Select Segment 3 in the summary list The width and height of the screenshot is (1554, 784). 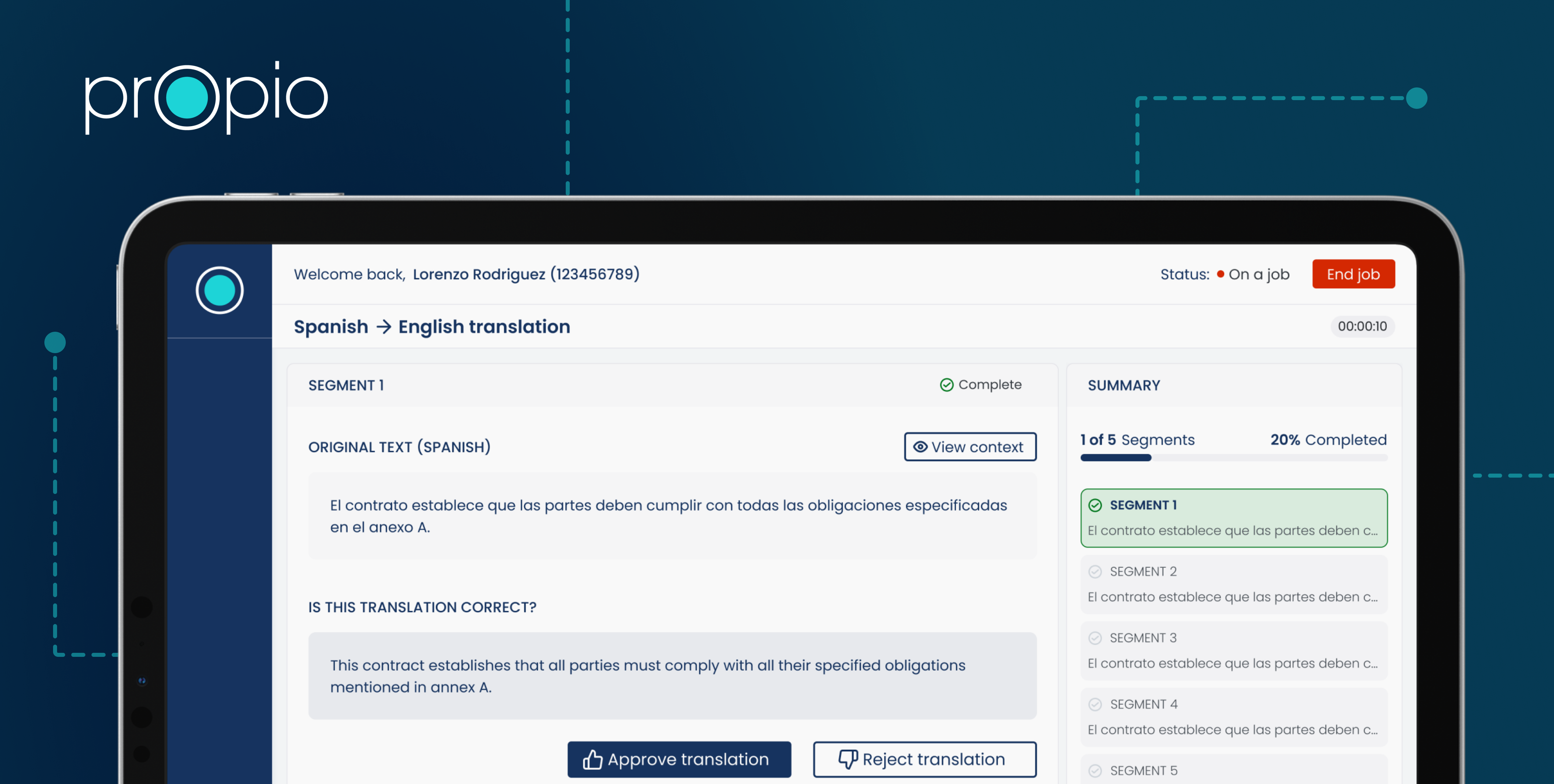point(1234,651)
